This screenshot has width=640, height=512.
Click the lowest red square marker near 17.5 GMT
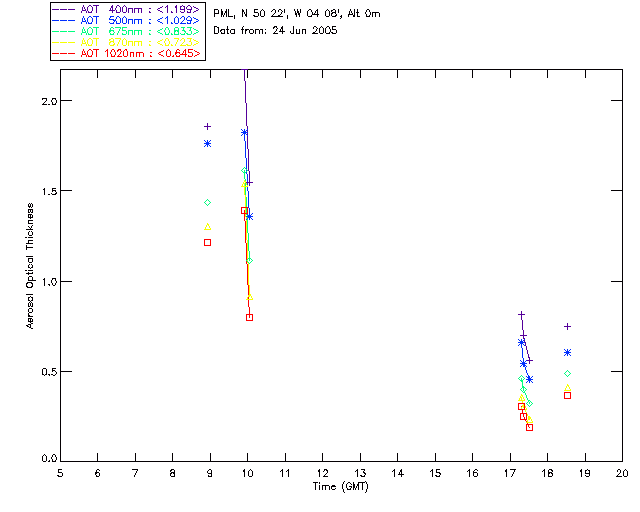click(529, 427)
